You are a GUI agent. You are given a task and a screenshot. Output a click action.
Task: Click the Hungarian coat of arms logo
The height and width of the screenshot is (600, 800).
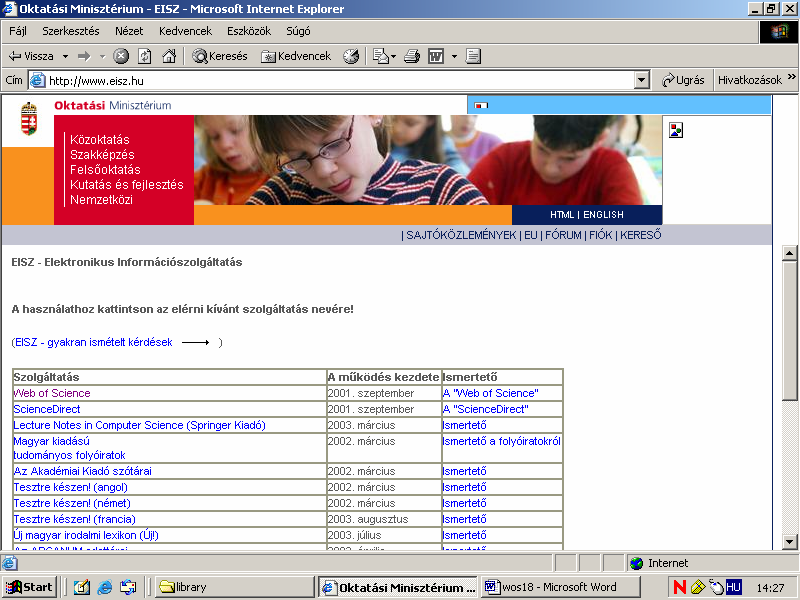click(x=29, y=118)
